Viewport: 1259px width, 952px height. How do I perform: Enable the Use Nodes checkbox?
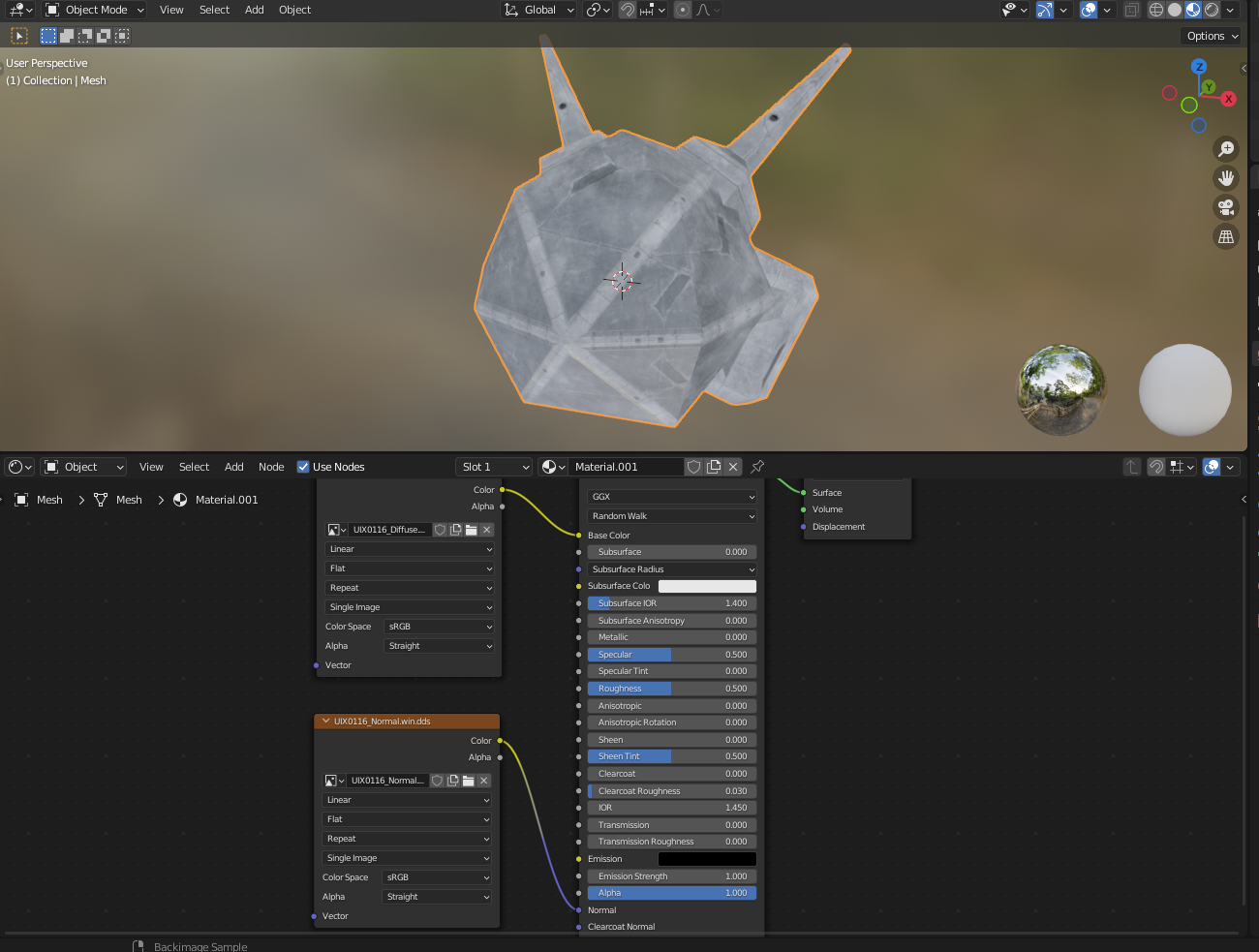(x=303, y=467)
